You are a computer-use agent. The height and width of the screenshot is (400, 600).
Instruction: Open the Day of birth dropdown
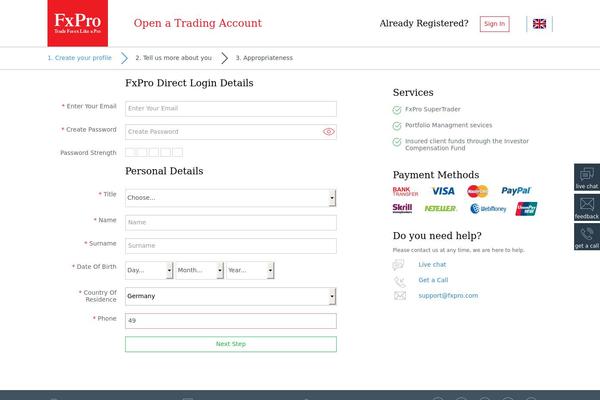[x=149, y=270]
